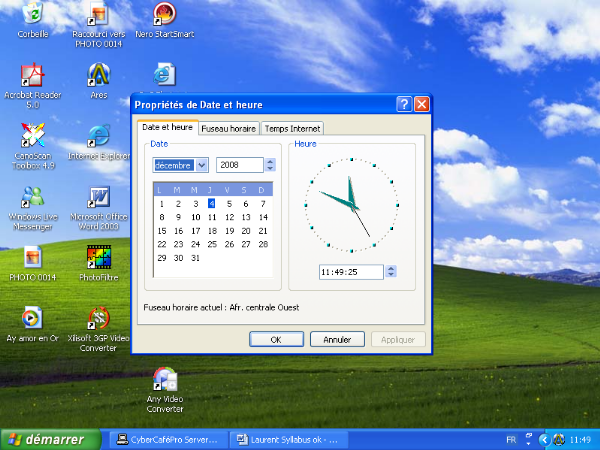Viewport: 600px width, 450px height.
Task: Open the Corbeille recycle bin icon
Action: point(33,14)
